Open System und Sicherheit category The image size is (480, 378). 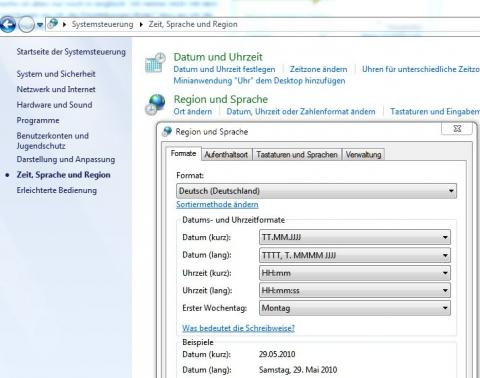click(x=56, y=74)
